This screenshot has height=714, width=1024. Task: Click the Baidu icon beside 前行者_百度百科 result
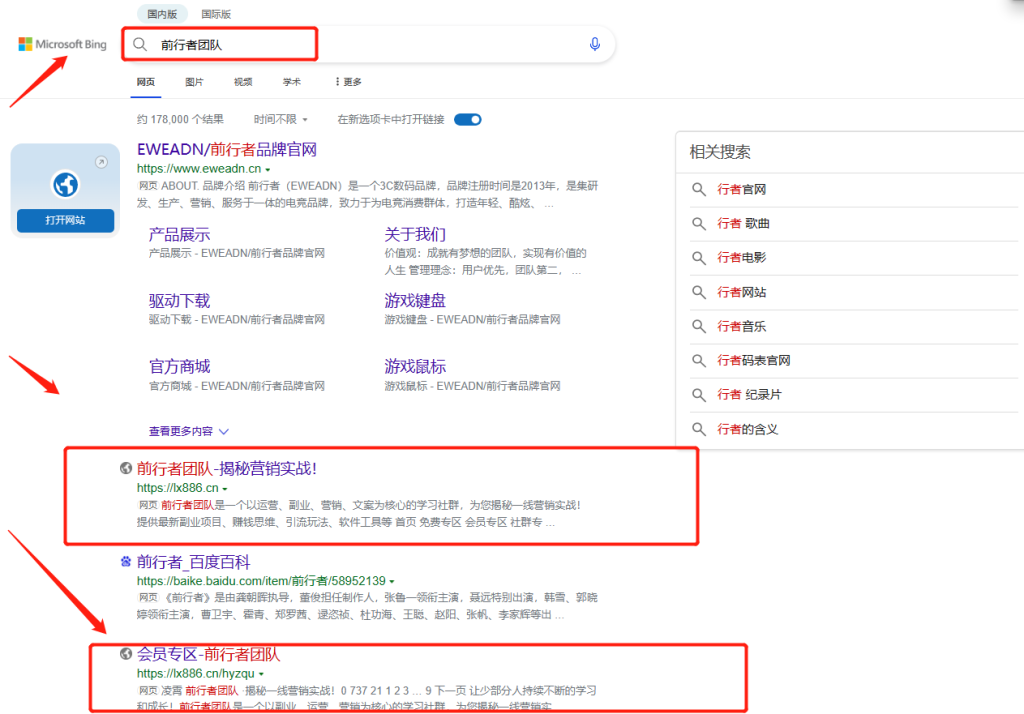[x=124, y=561]
